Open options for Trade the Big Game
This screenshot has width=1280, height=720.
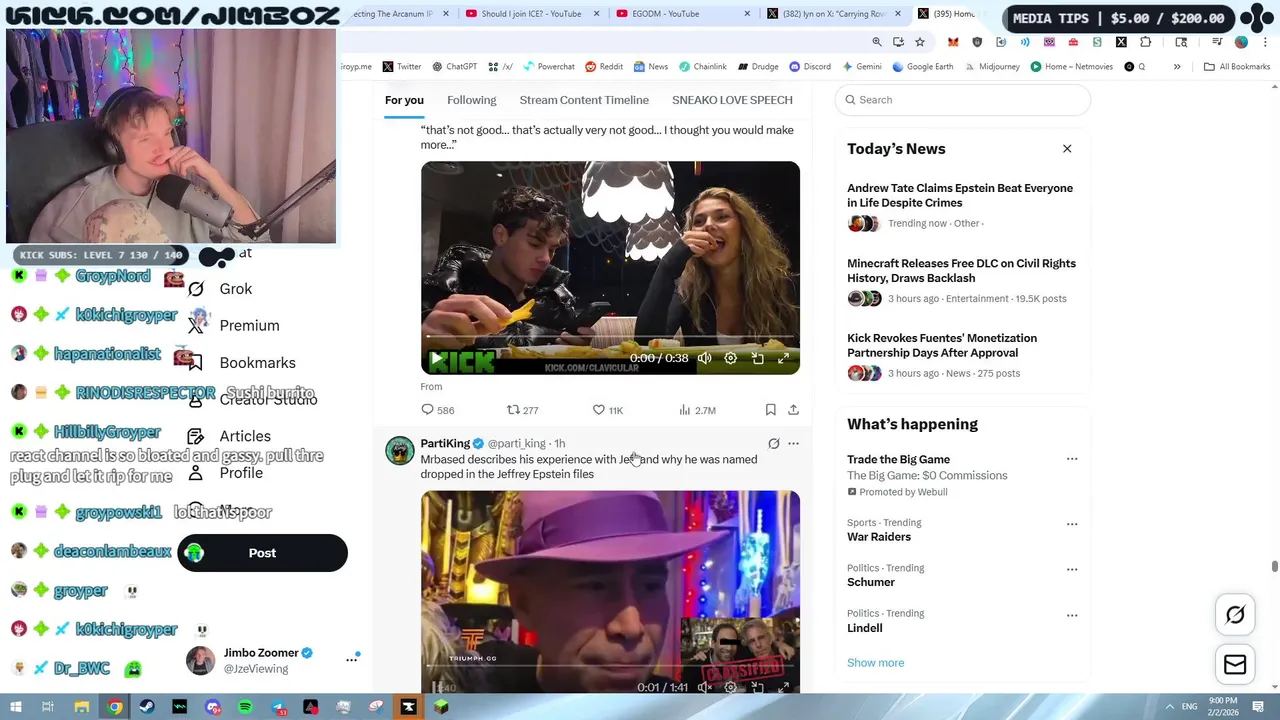tap(1072, 459)
